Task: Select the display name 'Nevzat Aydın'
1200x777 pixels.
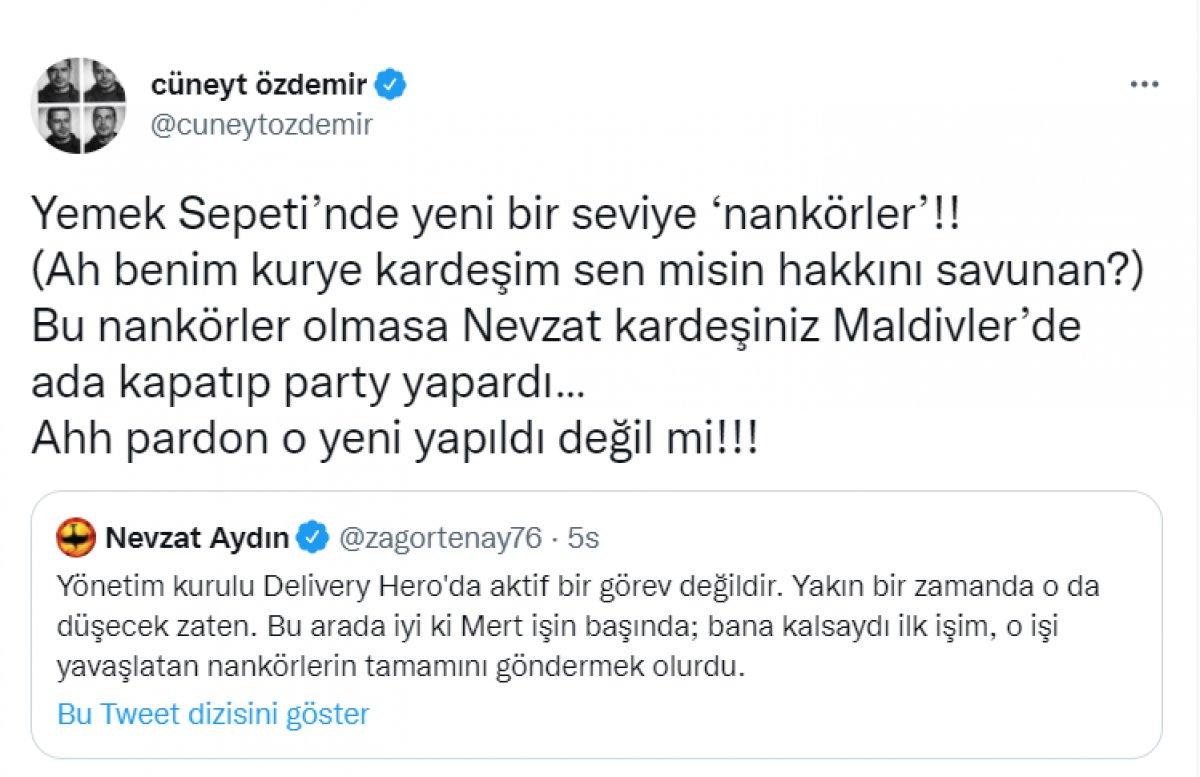Action: coord(199,535)
